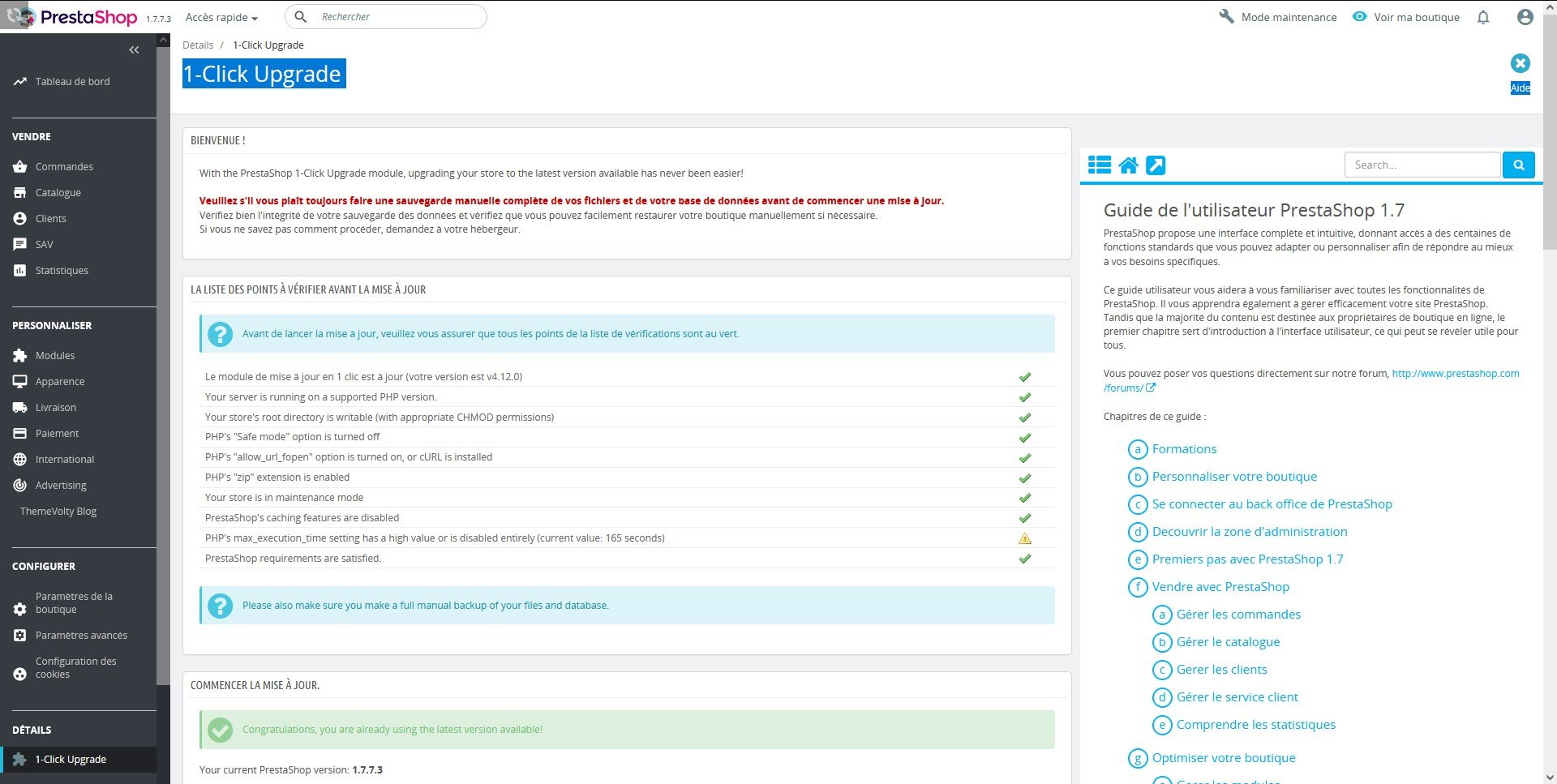Open Gérer le service client link

pos(1237,697)
